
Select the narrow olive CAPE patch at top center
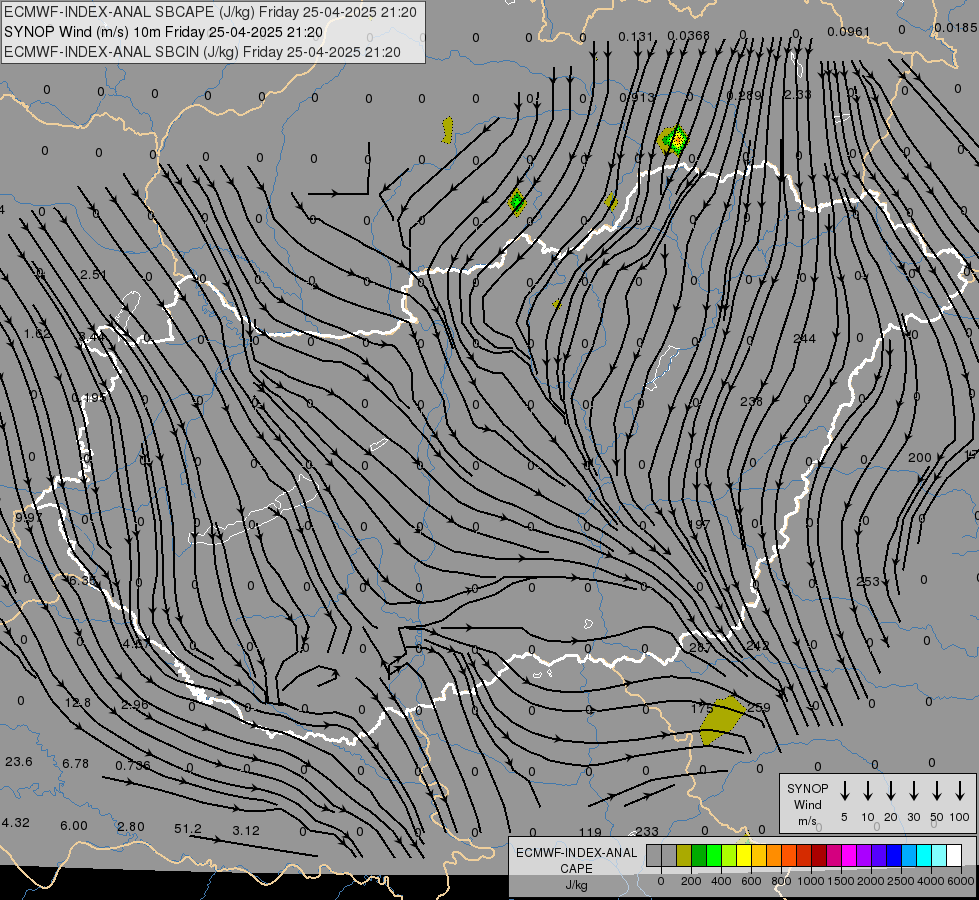click(447, 130)
